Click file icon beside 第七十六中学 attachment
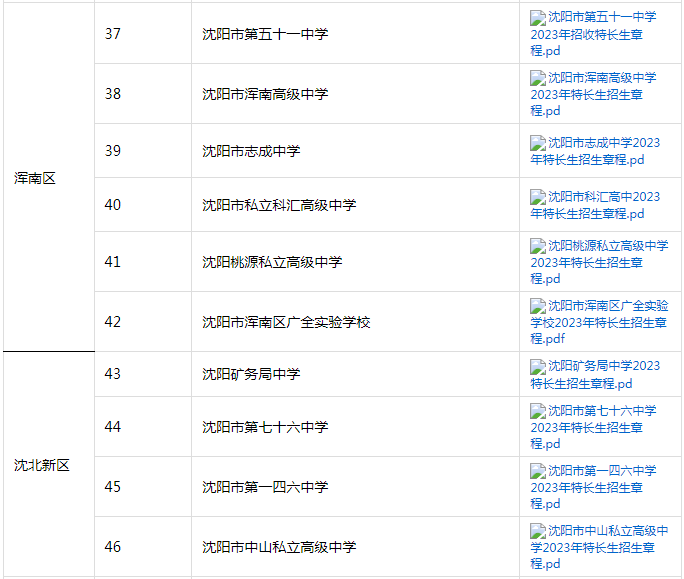 [x=538, y=411]
